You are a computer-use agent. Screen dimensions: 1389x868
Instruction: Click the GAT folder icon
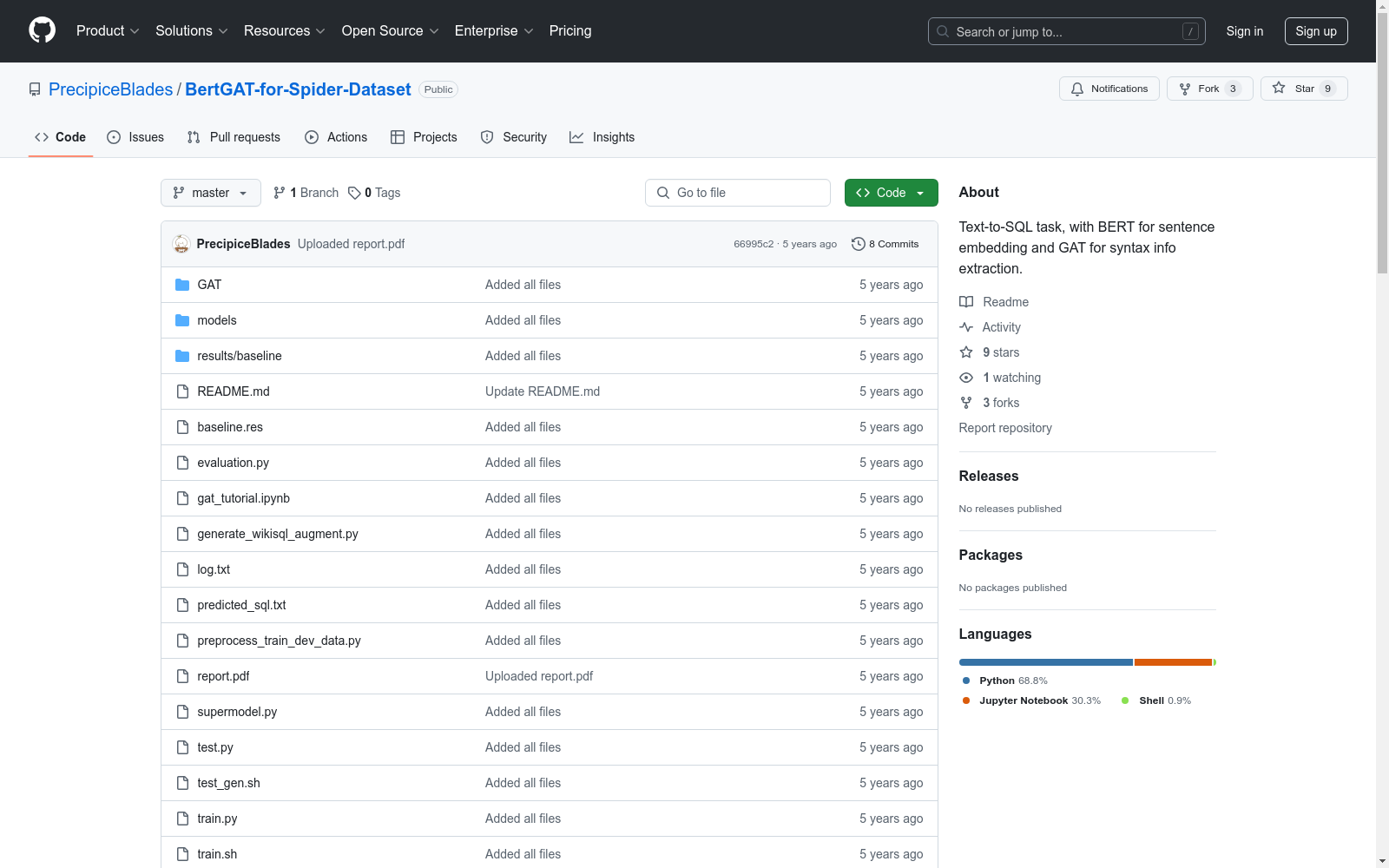[x=182, y=285]
